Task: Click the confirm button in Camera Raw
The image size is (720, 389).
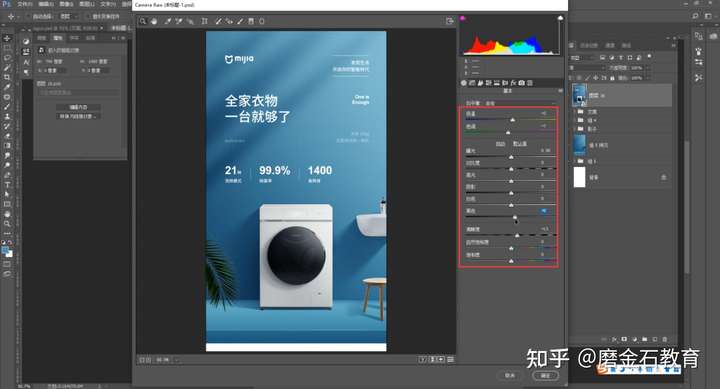Action: coord(546,375)
